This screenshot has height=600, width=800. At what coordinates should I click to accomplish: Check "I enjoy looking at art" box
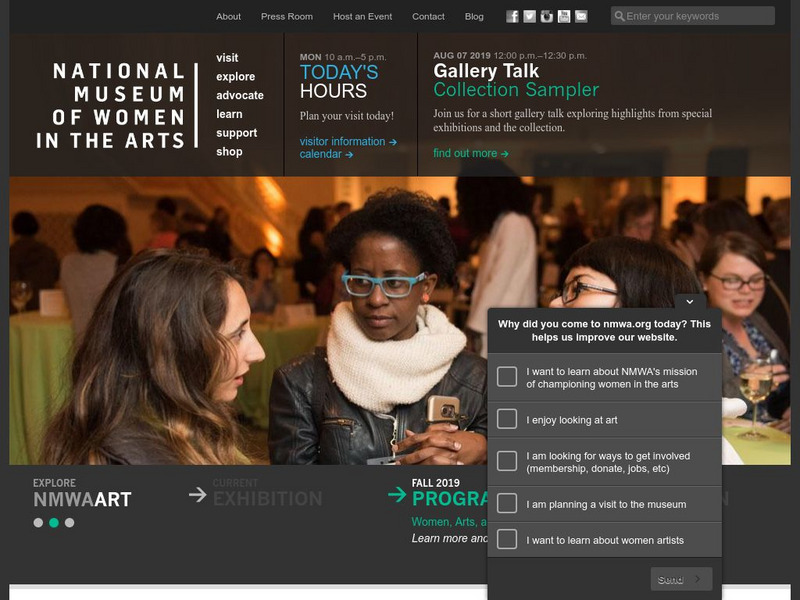tap(507, 419)
